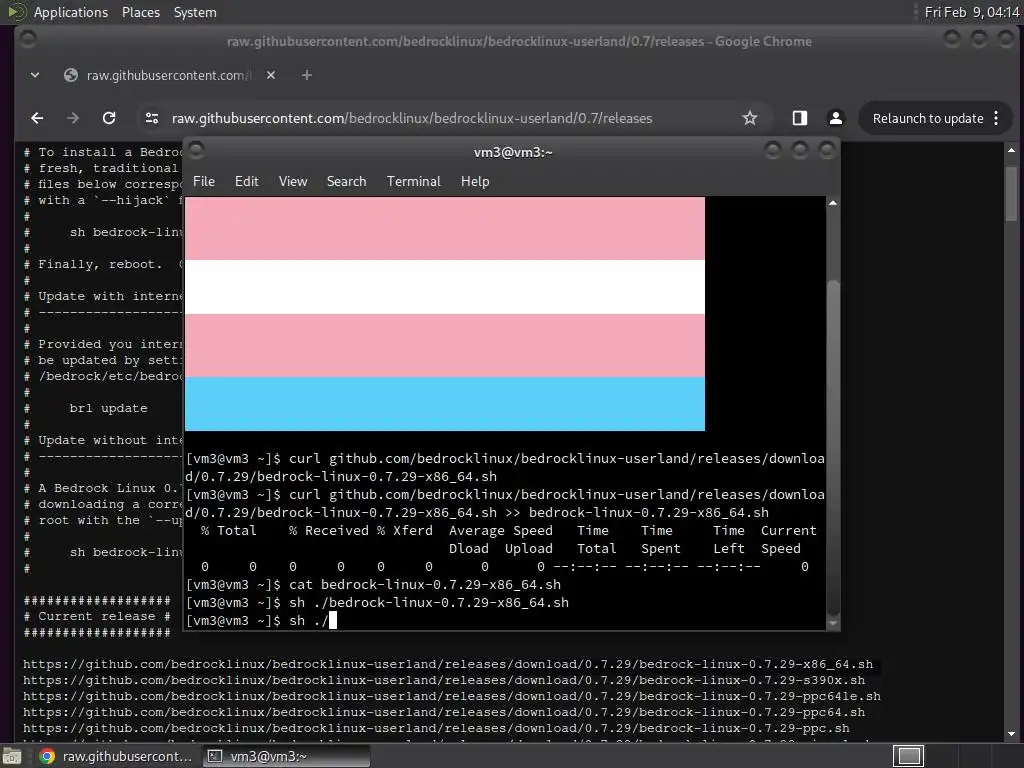Click the ppc.sh release URL
The image size is (1024, 768).
tap(436, 728)
